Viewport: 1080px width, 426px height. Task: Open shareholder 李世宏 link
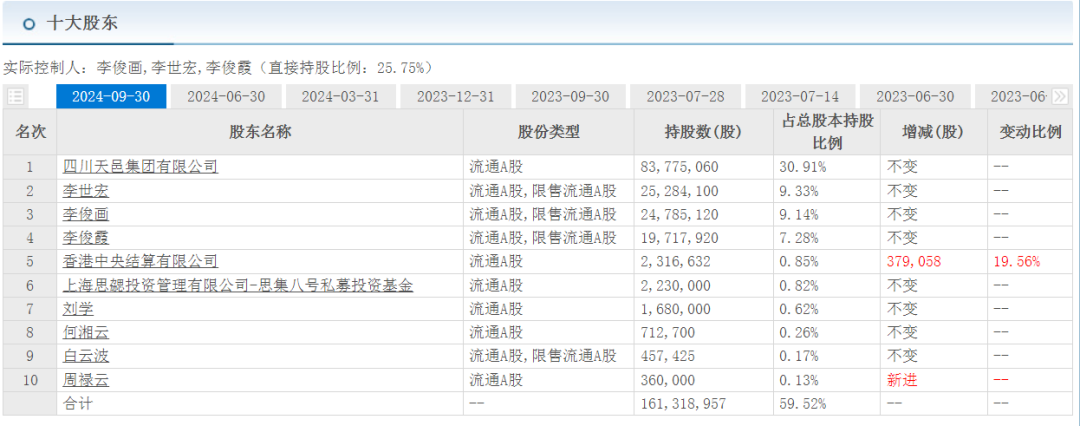click(85, 191)
